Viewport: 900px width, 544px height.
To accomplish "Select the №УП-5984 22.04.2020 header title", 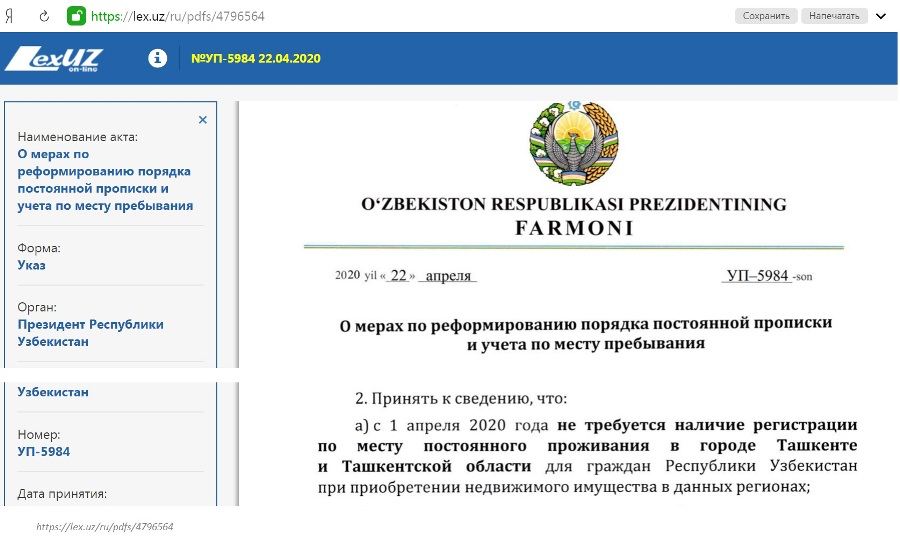I will click(255, 58).
